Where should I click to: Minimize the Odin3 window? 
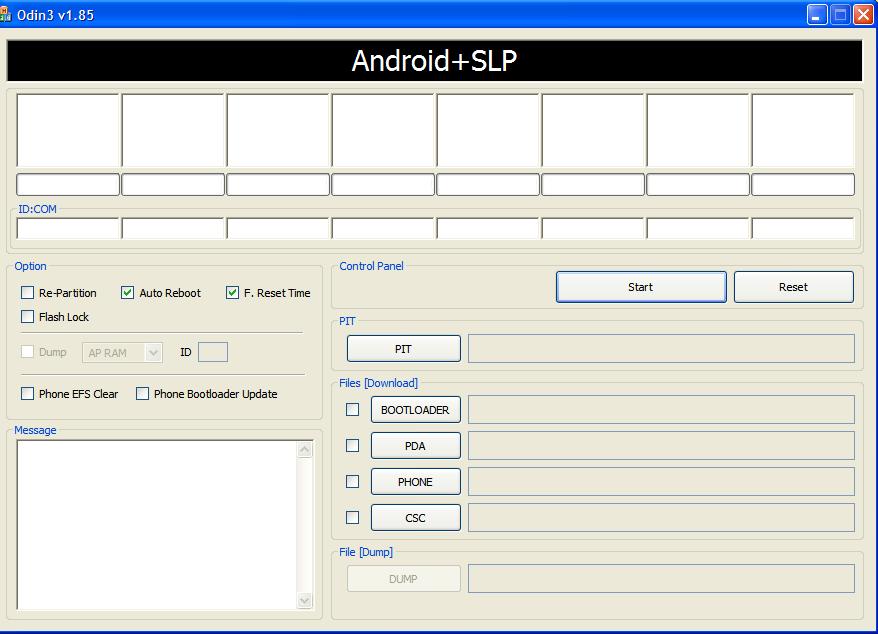coord(817,15)
